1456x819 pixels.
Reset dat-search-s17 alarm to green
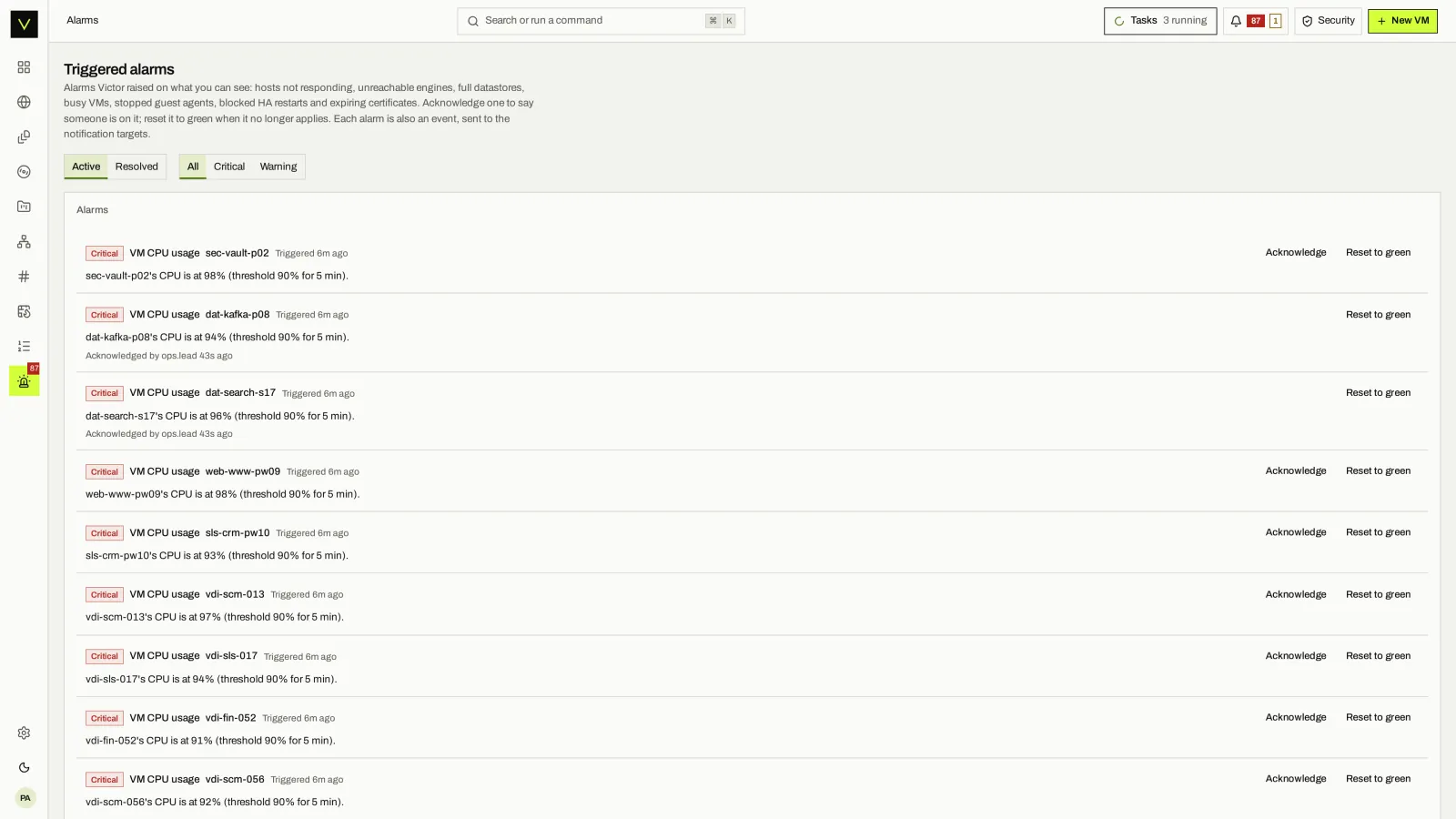[1378, 393]
